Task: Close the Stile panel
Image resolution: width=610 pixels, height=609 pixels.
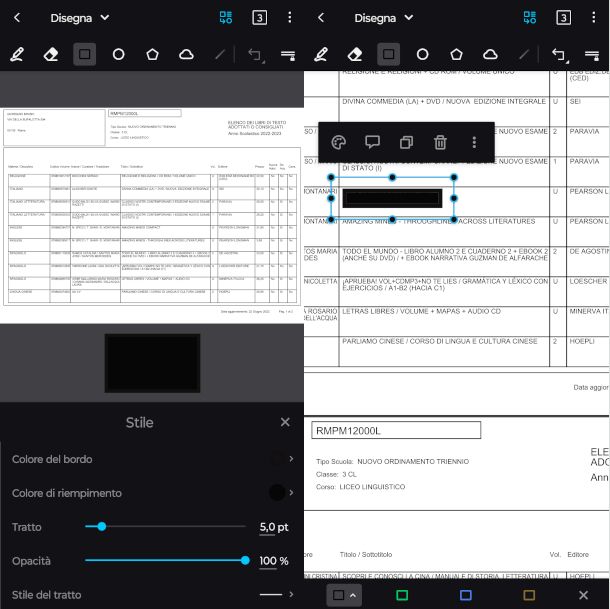Action: click(x=285, y=422)
